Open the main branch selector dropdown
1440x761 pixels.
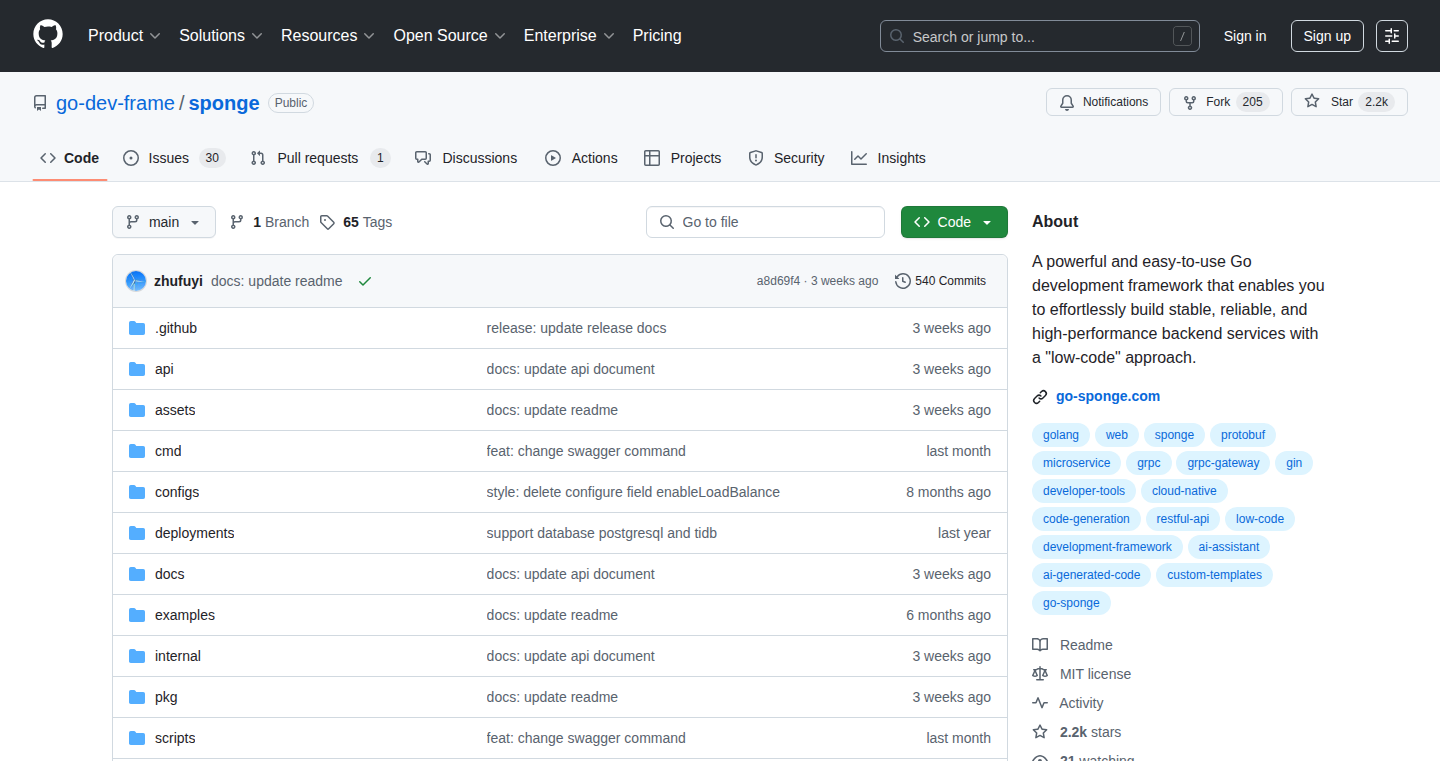pyautogui.click(x=164, y=222)
